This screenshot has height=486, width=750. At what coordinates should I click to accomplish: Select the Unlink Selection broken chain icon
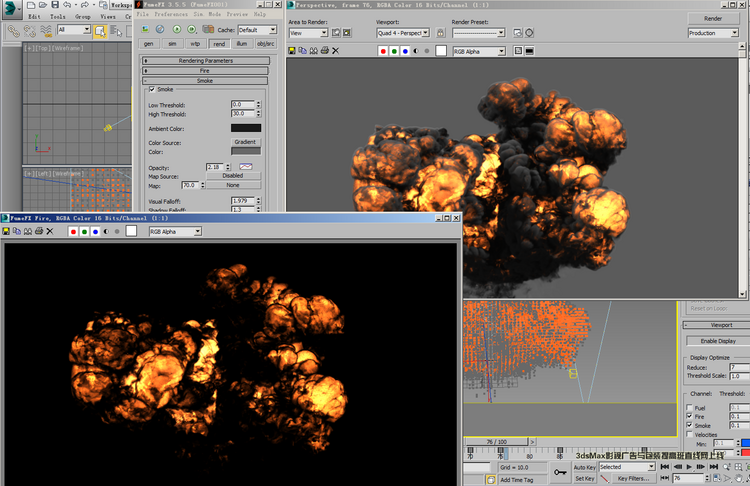30,31
